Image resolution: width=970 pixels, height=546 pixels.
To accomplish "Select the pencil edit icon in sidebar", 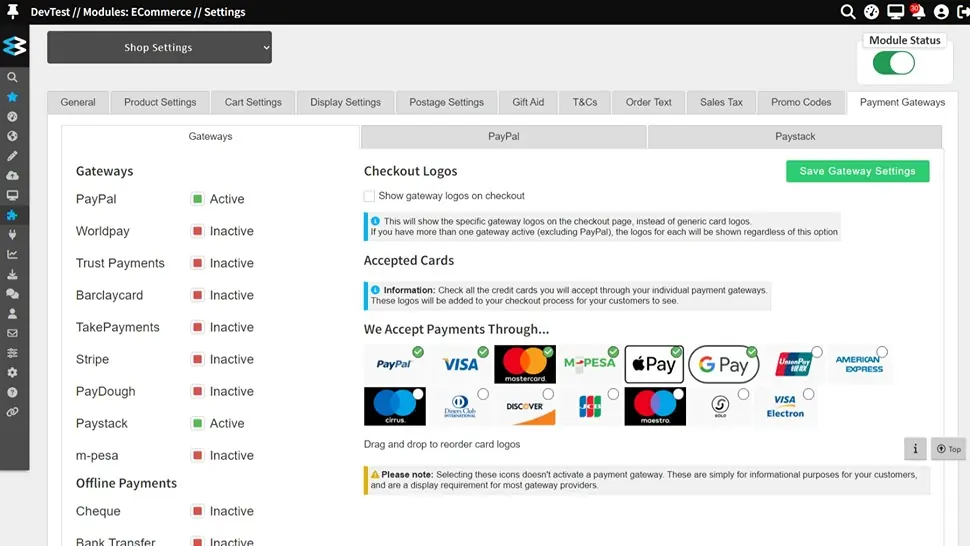I will (x=12, y=156).
